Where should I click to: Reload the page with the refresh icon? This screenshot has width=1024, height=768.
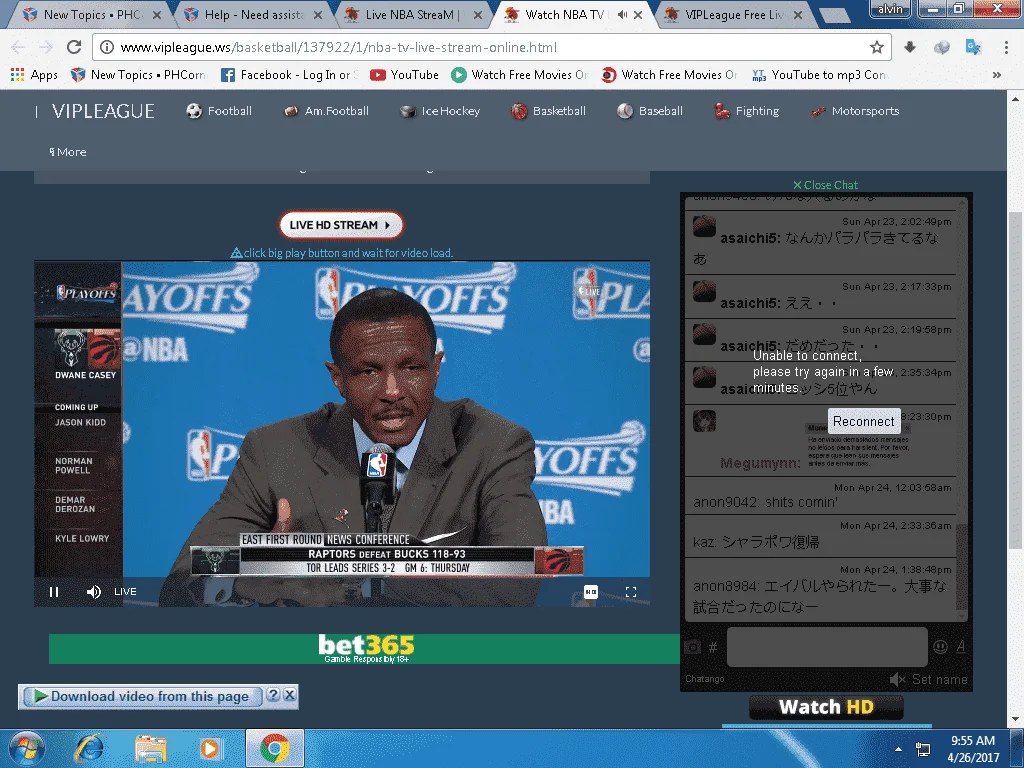[74, 47]
